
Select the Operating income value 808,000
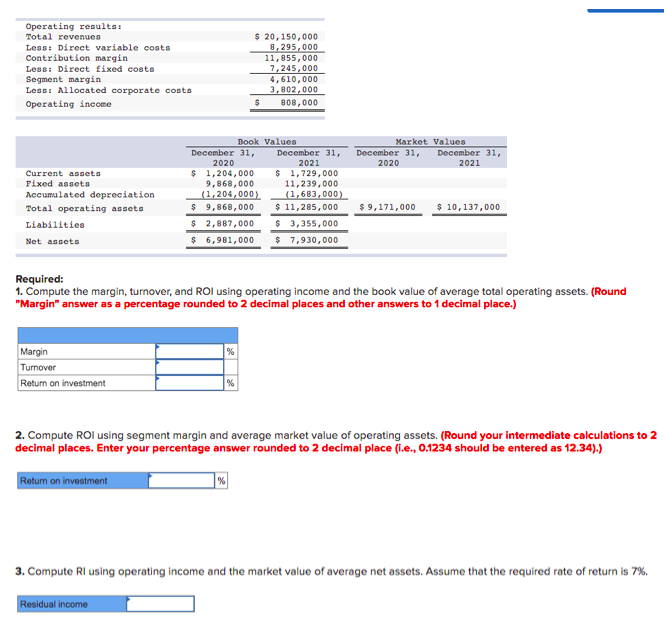pos(286,102)
